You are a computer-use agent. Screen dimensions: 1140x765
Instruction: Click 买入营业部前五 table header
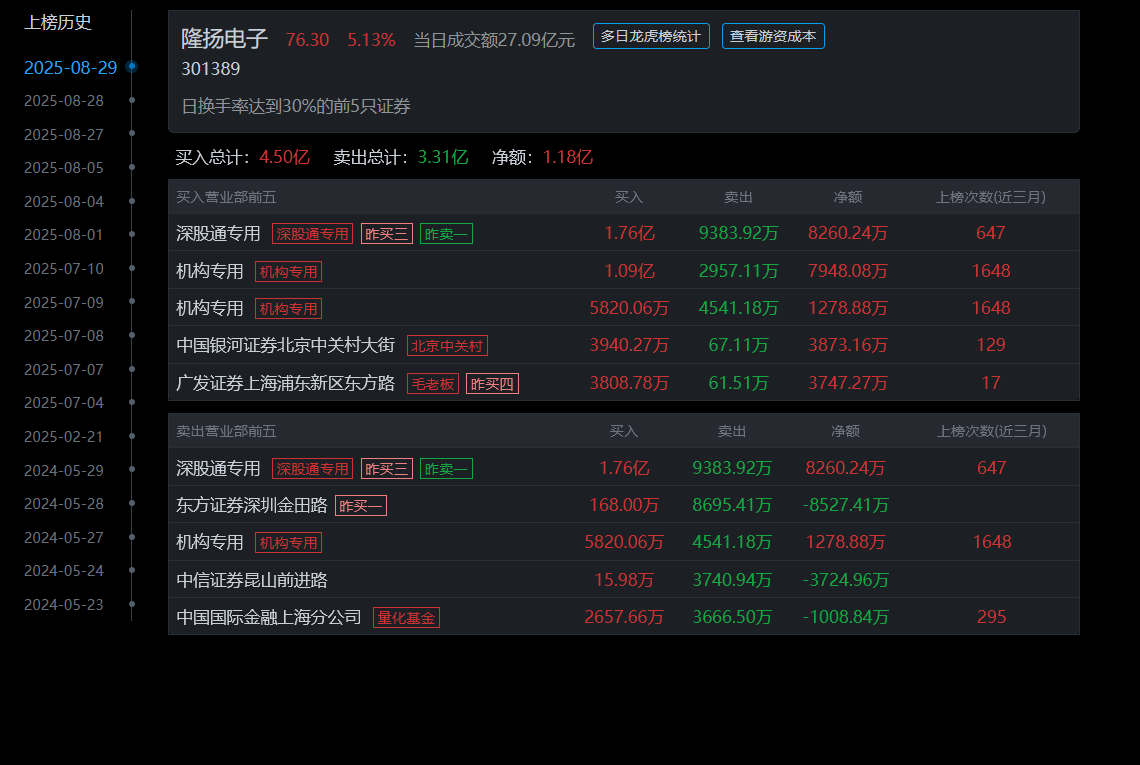pos(226,197)
